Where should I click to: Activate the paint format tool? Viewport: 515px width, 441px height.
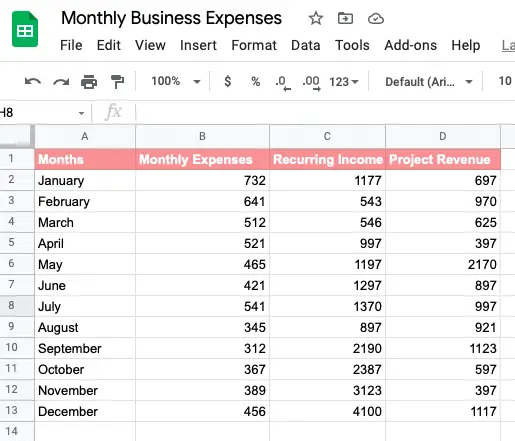(117, 82)
